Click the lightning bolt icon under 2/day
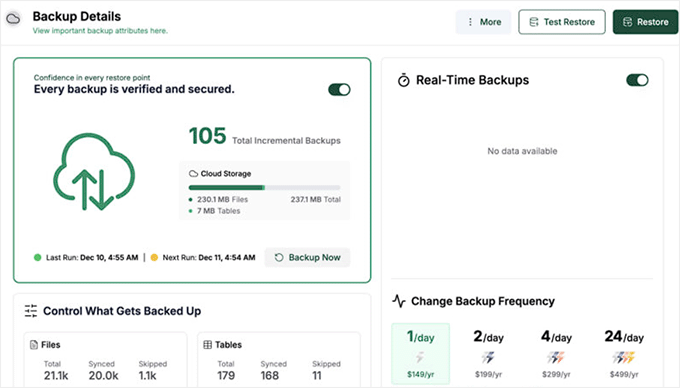This screenshot has width=680, height=388. coord(488,358)
